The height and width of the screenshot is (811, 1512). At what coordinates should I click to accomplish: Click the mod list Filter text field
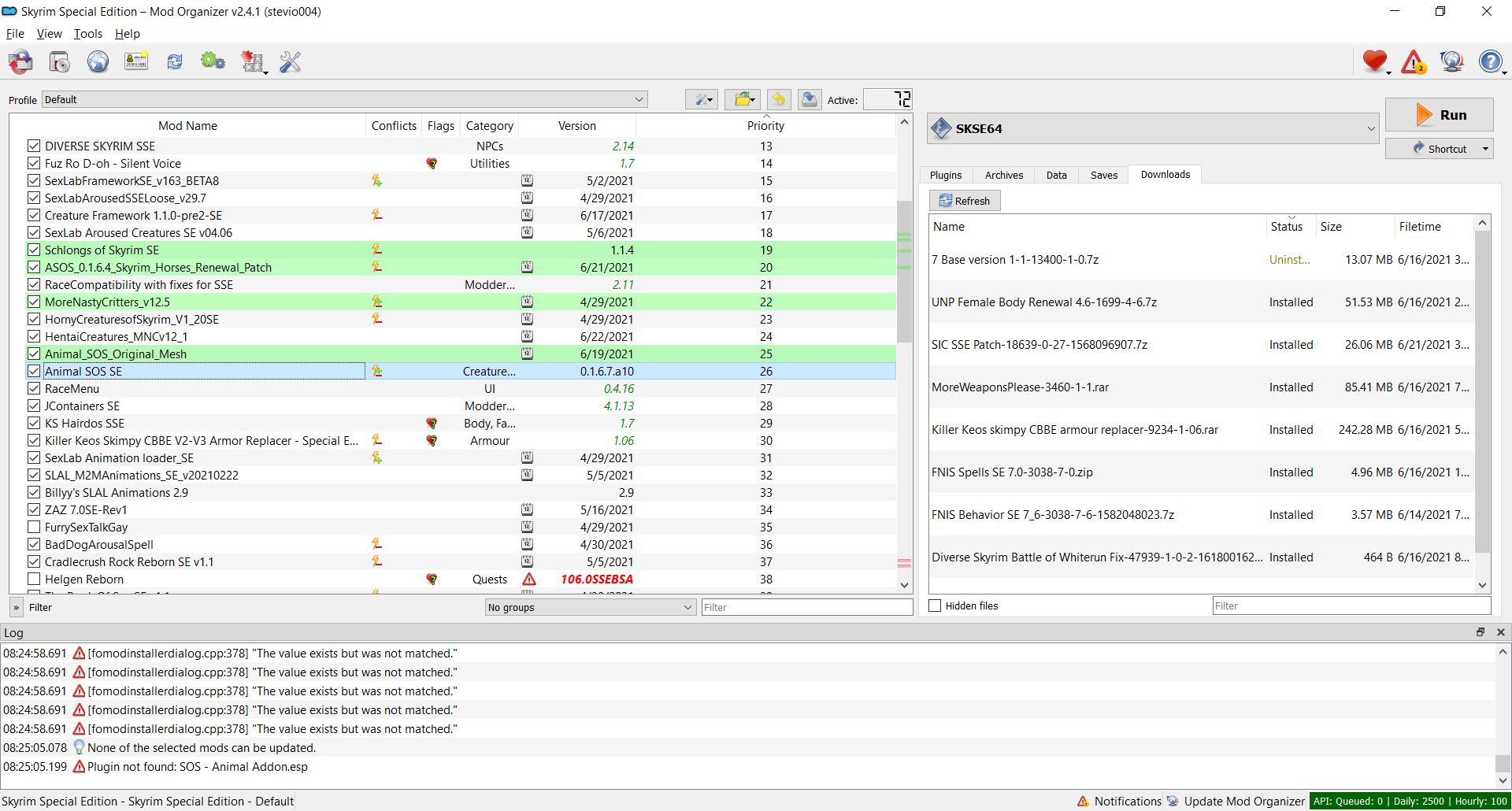(x=807, y=607)
